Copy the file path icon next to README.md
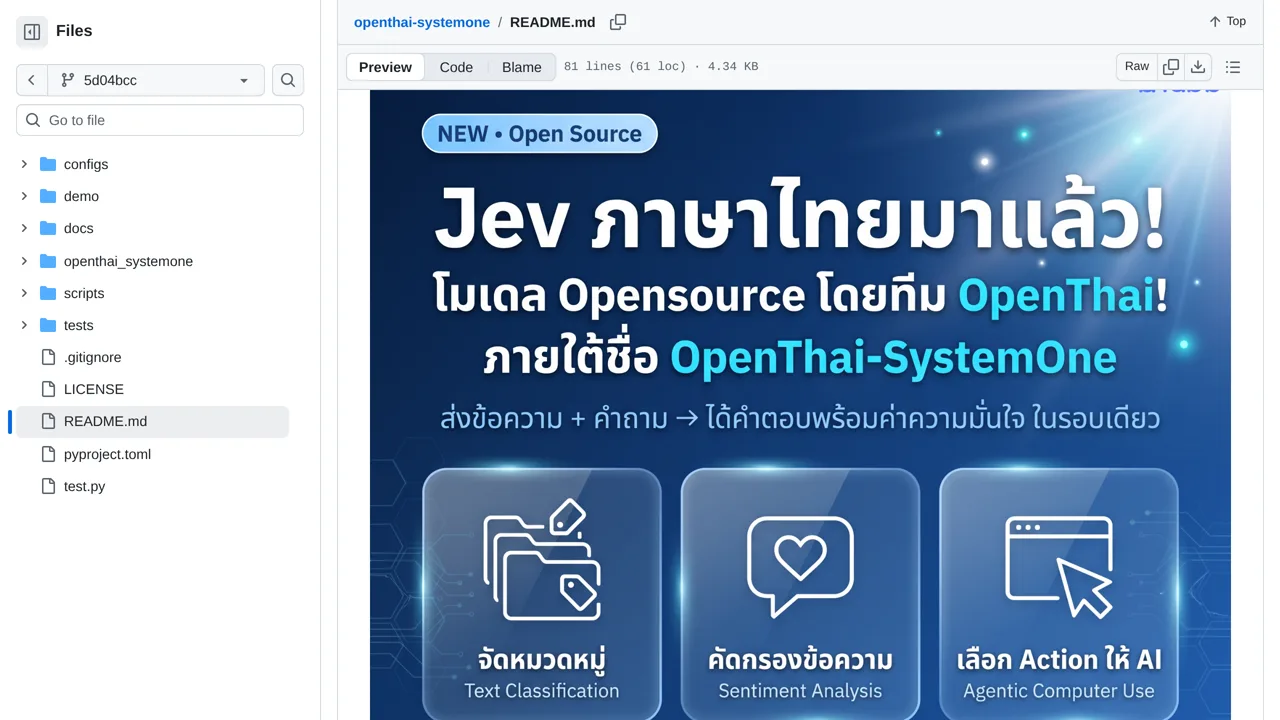 point(618,22)
